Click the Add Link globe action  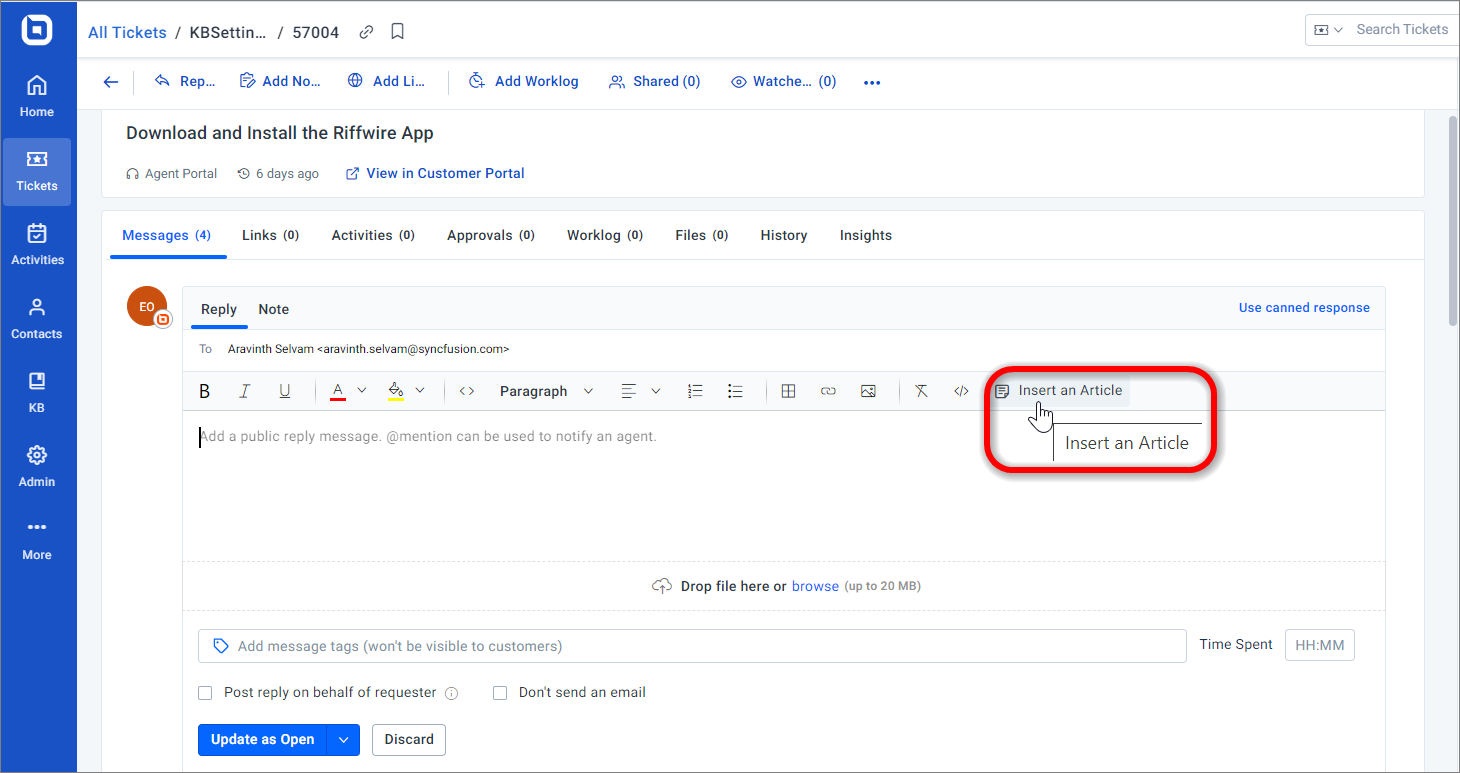coord(387,82)
